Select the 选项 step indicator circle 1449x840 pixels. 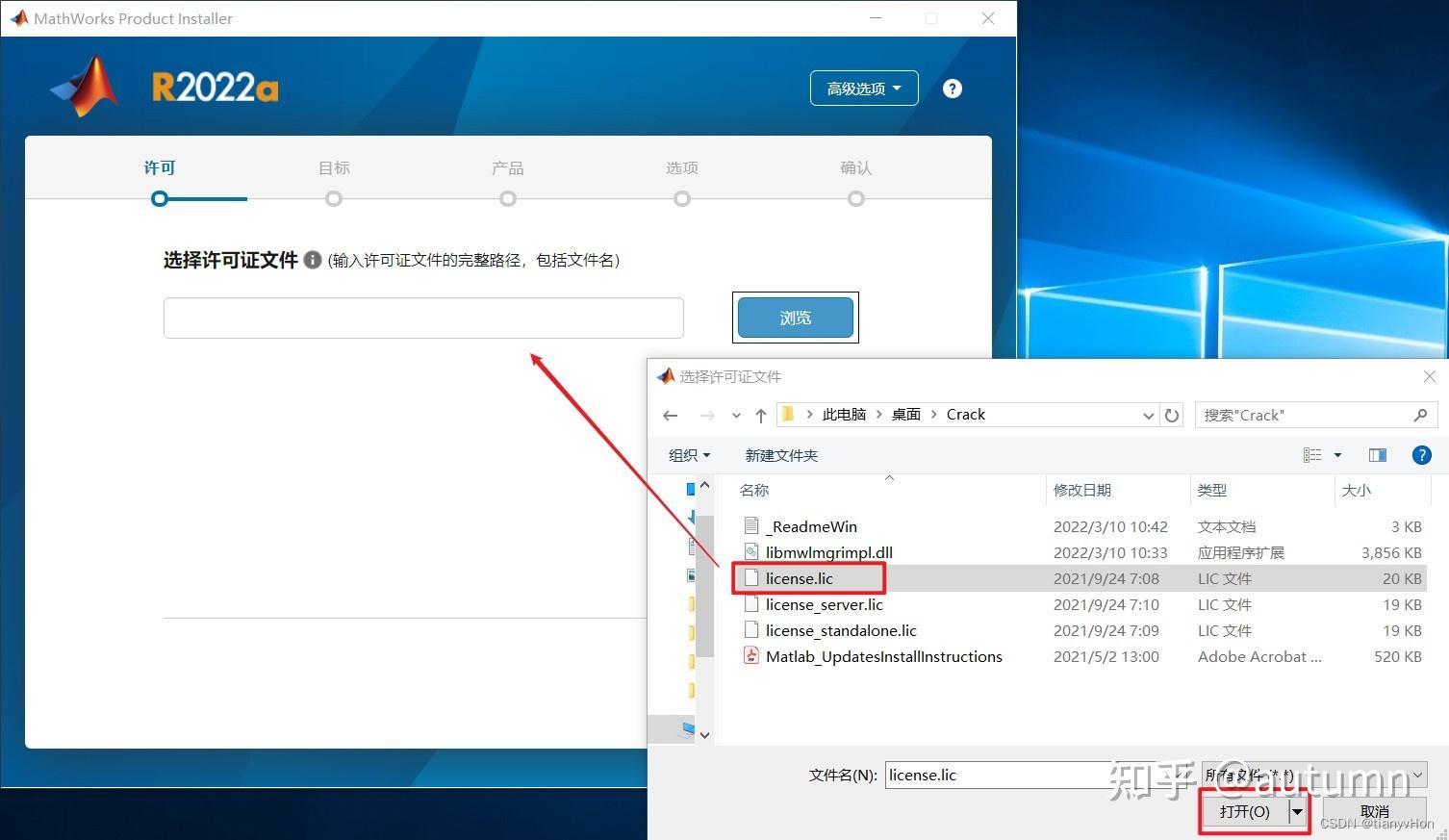[x=682, y=198]
